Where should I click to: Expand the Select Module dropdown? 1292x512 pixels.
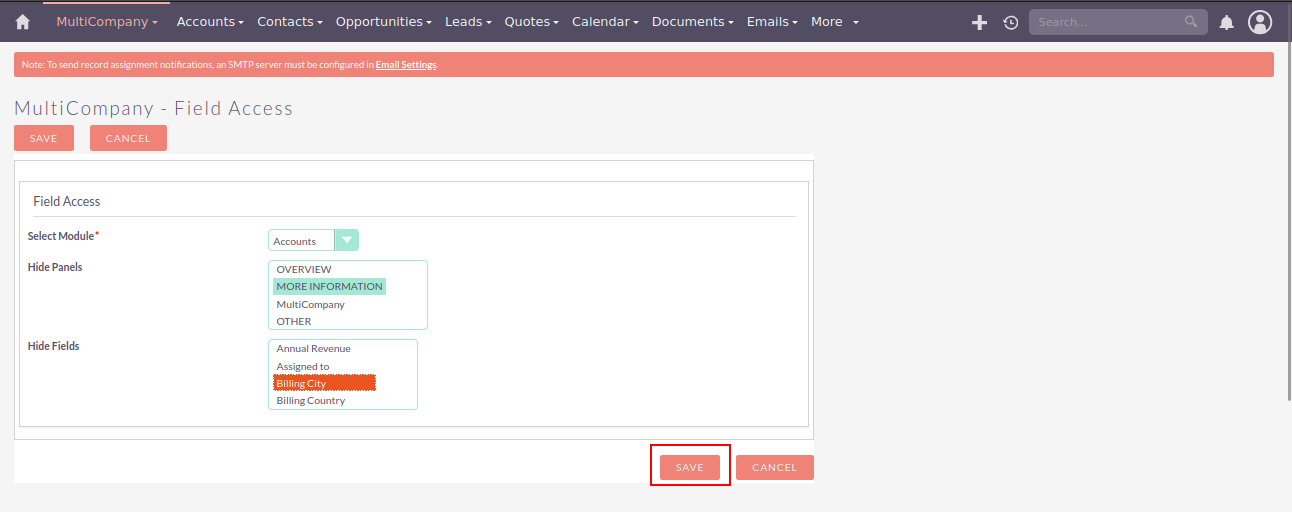click(x=346, y=240)
